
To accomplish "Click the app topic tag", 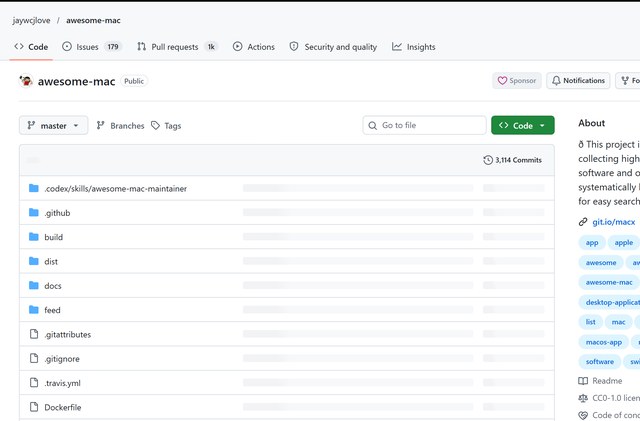I will (592, 243).
